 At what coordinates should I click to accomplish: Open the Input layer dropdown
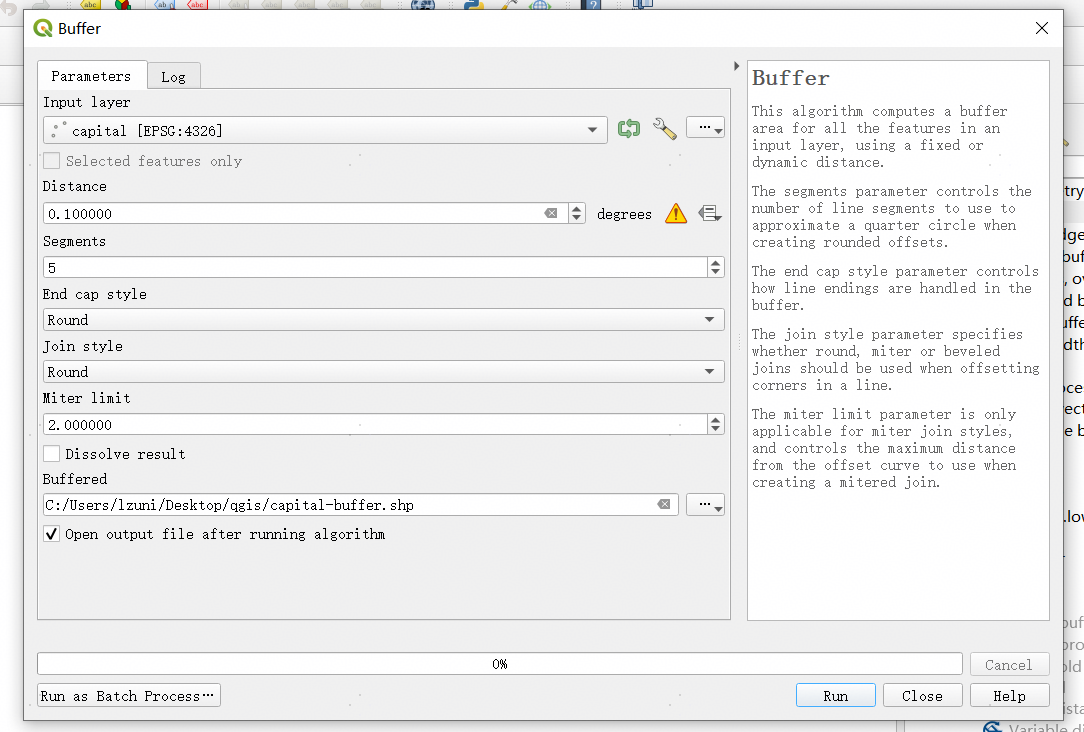[325, 130]
